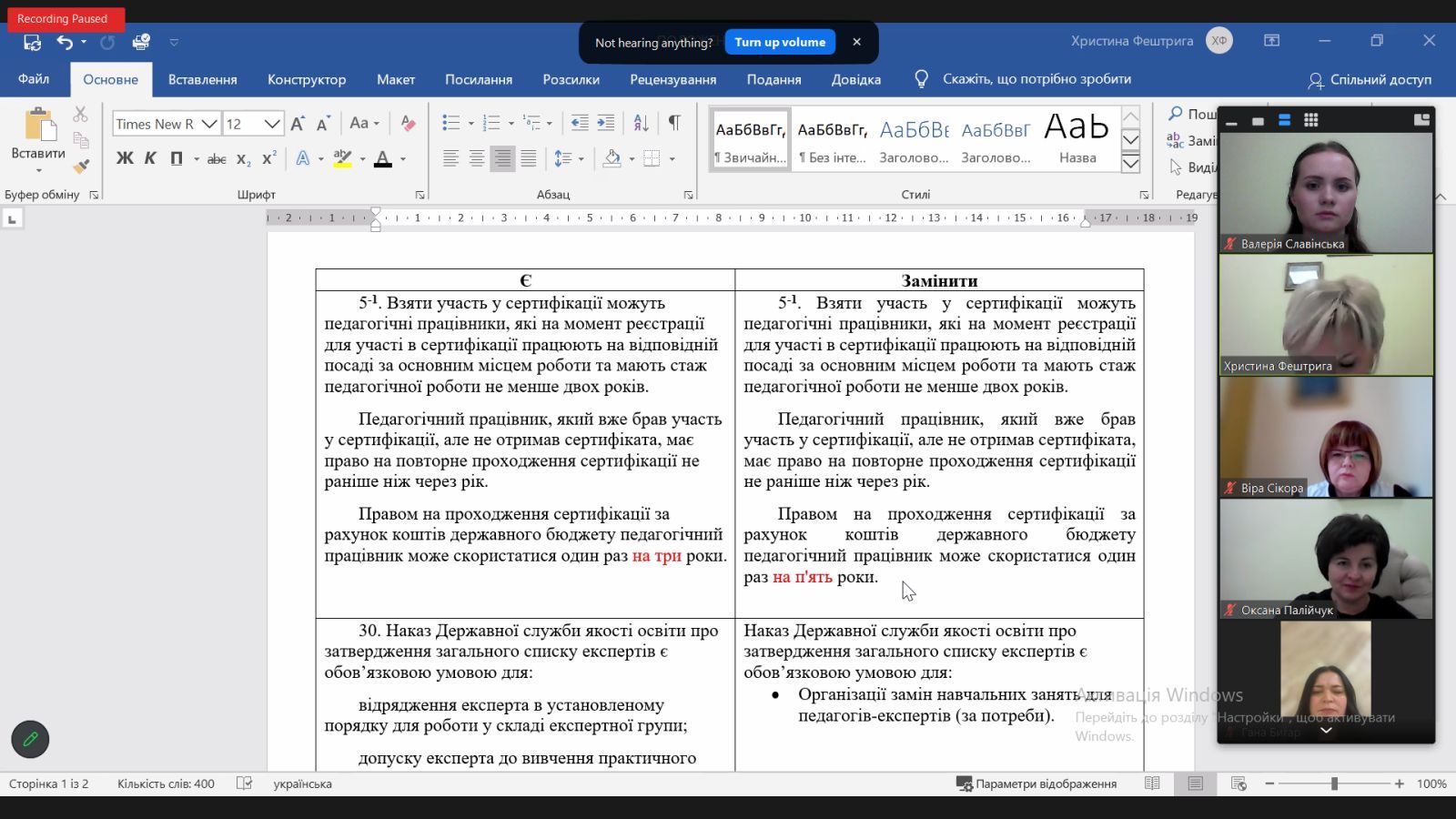Click the Turn up volume button

(x=780, y=42)
